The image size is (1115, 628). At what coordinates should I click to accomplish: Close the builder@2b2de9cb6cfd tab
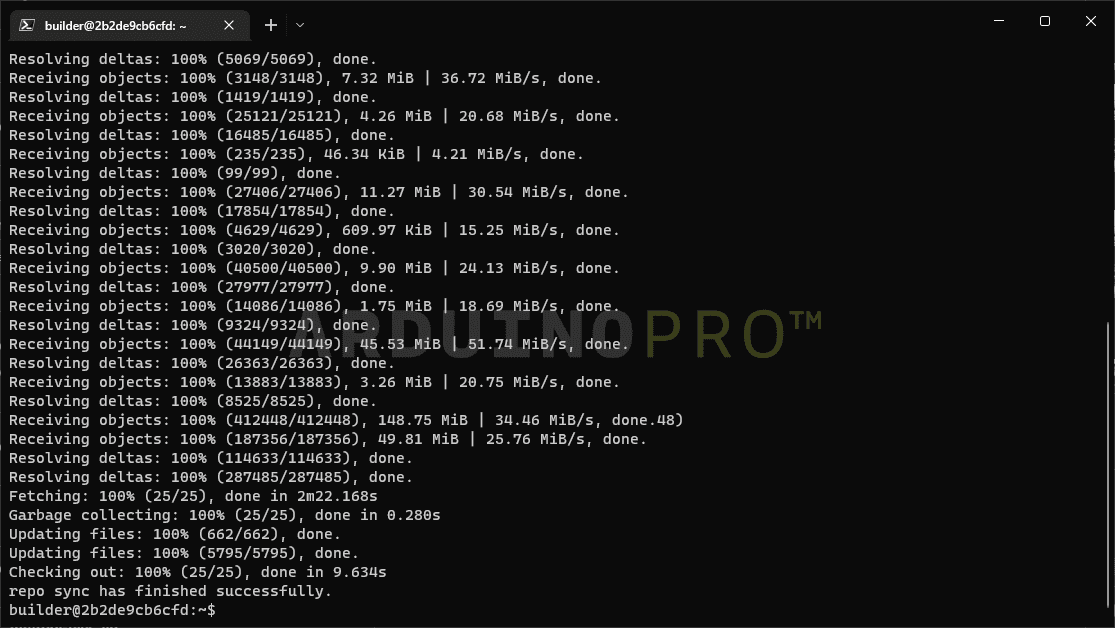(x=229, y=26)
